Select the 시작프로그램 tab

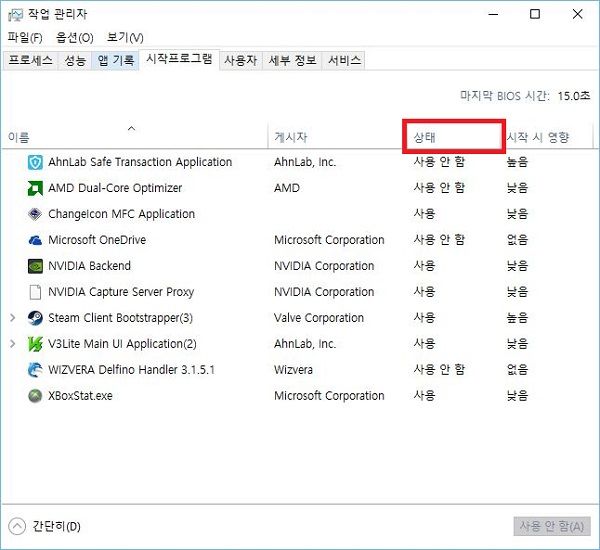click(179, 59)
